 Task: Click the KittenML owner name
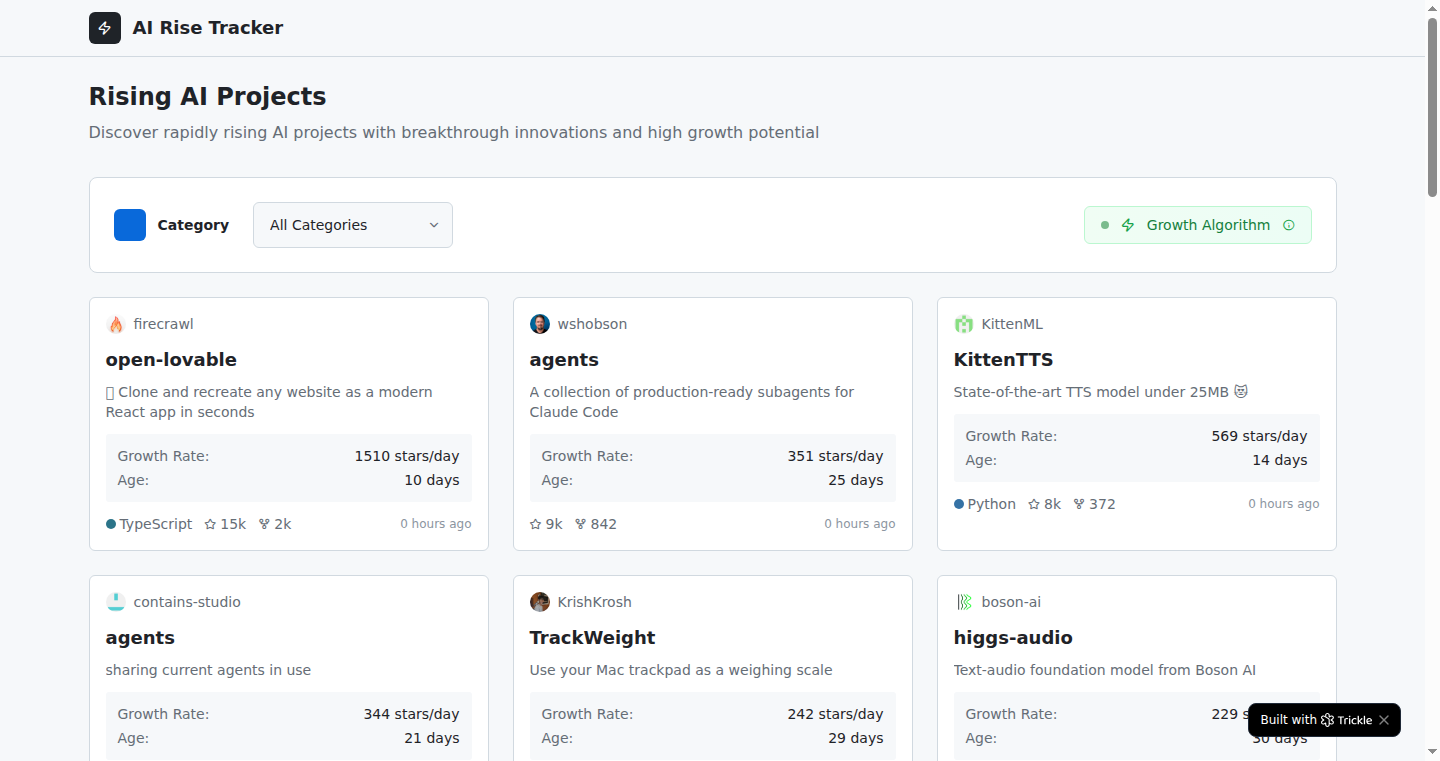tap(1012, 324)
